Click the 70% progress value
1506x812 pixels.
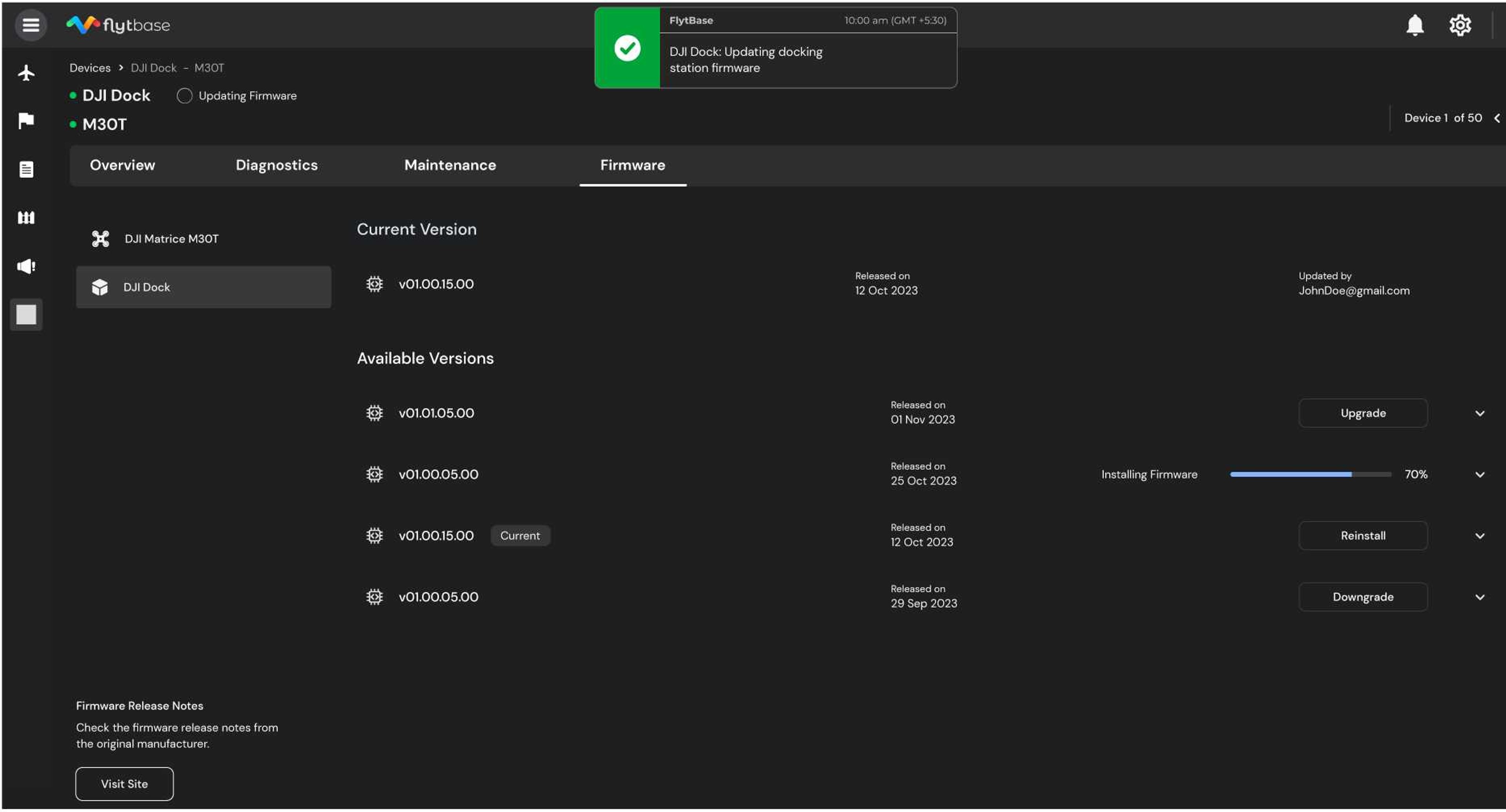1416,475
